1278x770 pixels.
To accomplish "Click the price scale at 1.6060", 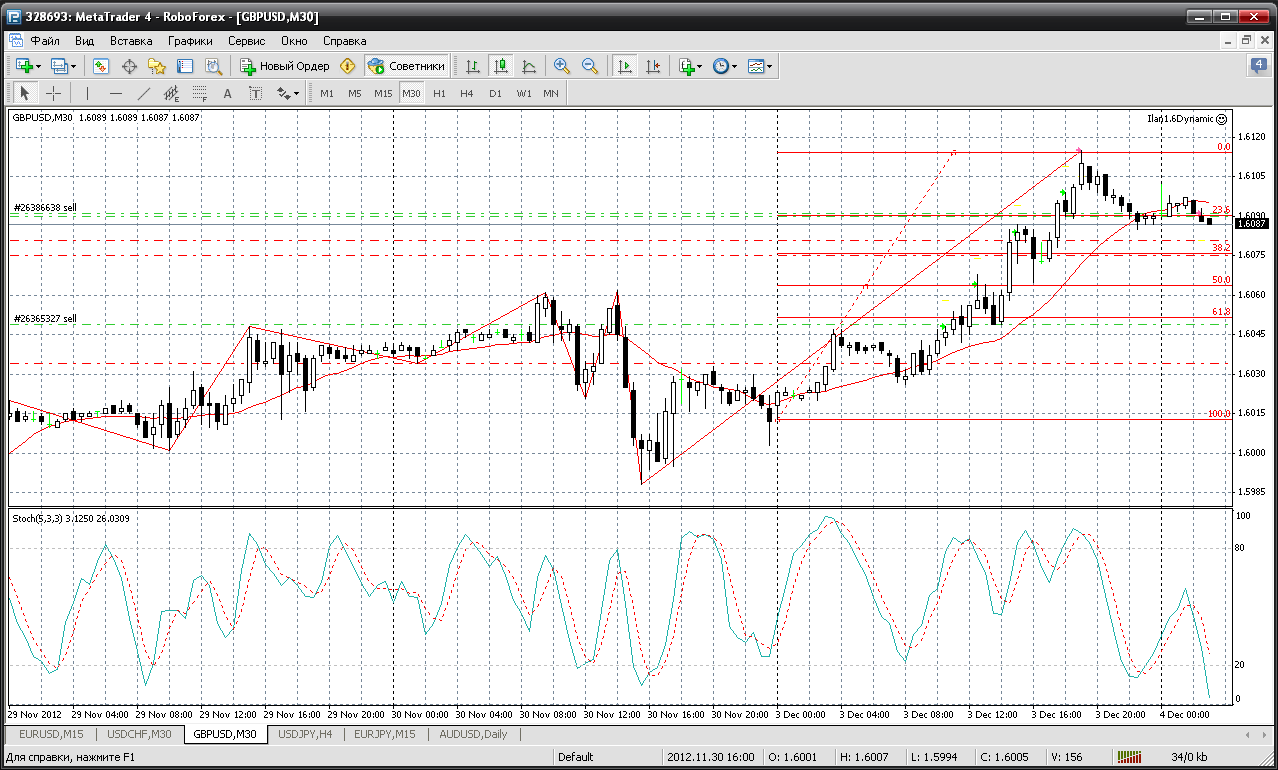I will click(1251, 294).
